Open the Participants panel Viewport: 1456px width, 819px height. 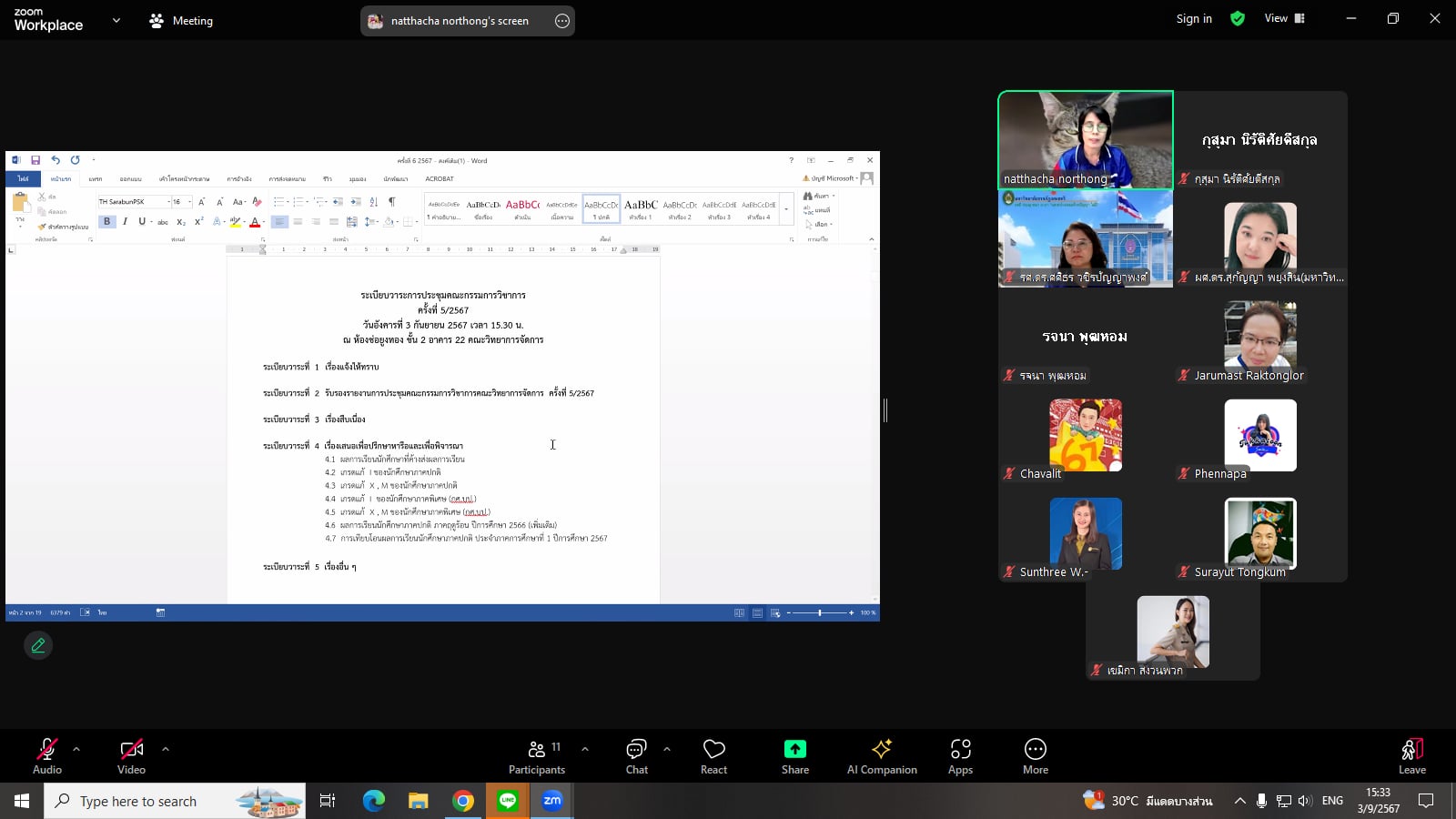pos(537,756)
